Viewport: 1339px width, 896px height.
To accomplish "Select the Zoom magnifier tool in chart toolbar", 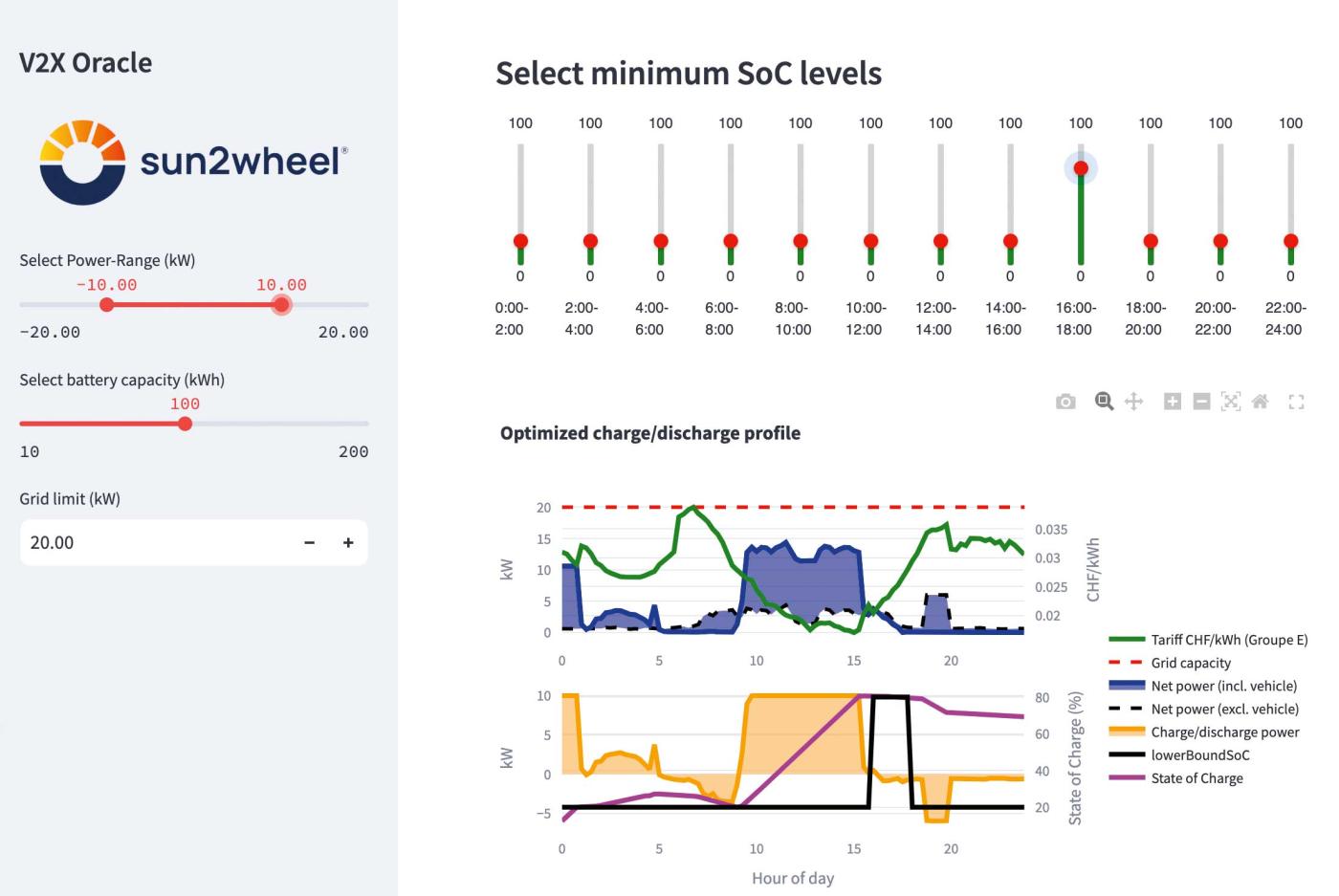I will pyautogui.click(x=1104, y=402).
